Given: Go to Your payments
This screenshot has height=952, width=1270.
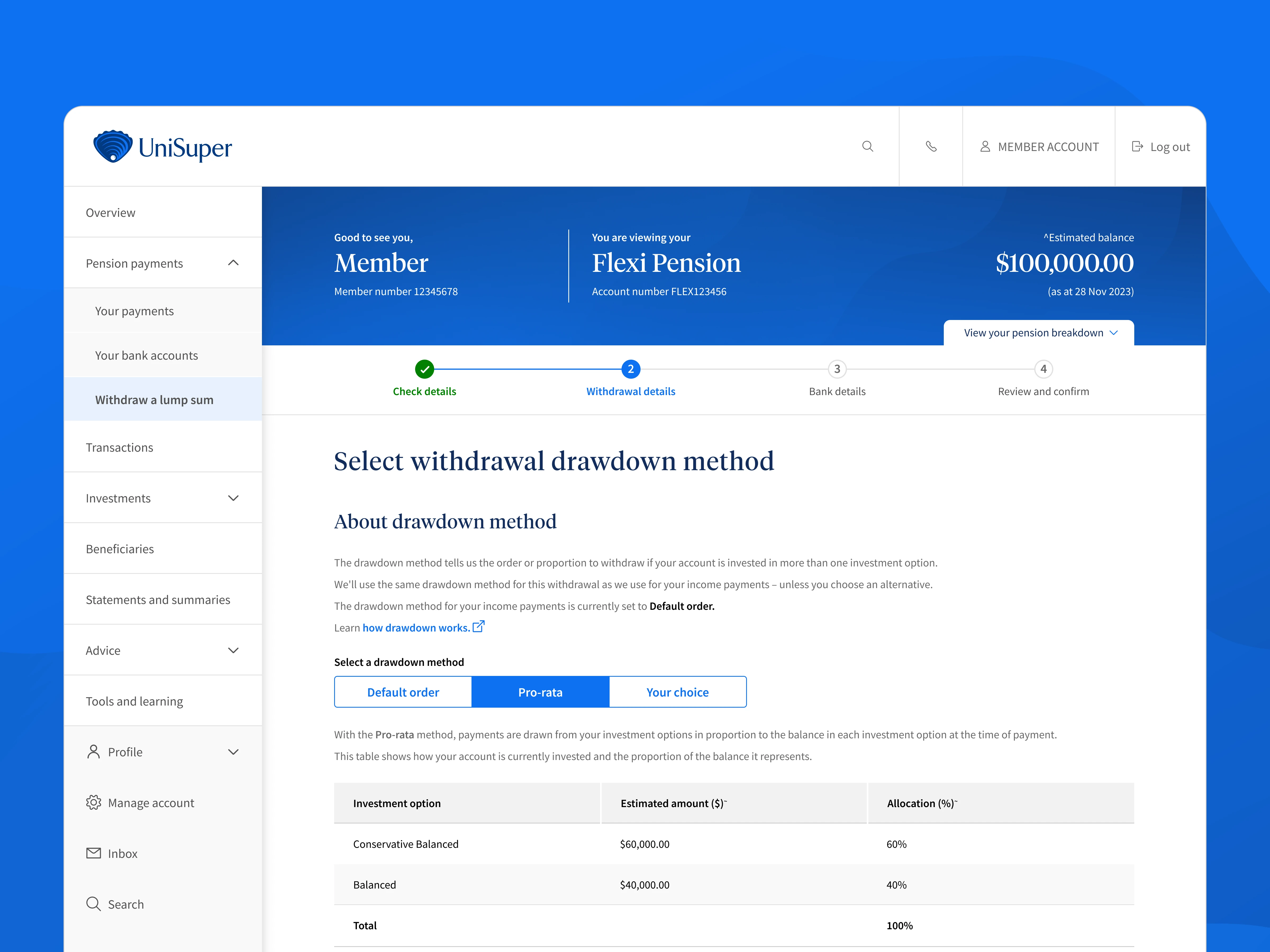Looking at the screenshot, I should coord(163,310).
